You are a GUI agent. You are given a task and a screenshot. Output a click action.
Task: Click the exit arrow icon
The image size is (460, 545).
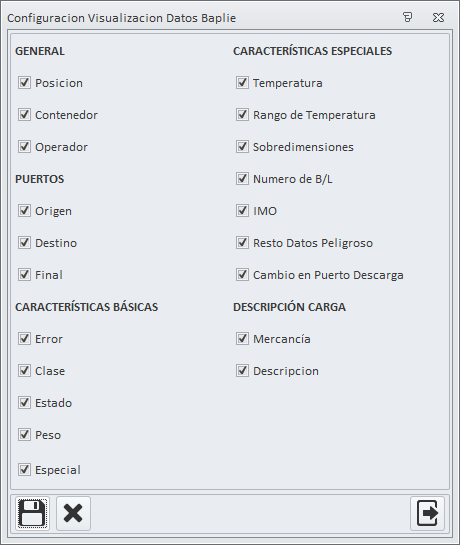[x=427, y=513]
